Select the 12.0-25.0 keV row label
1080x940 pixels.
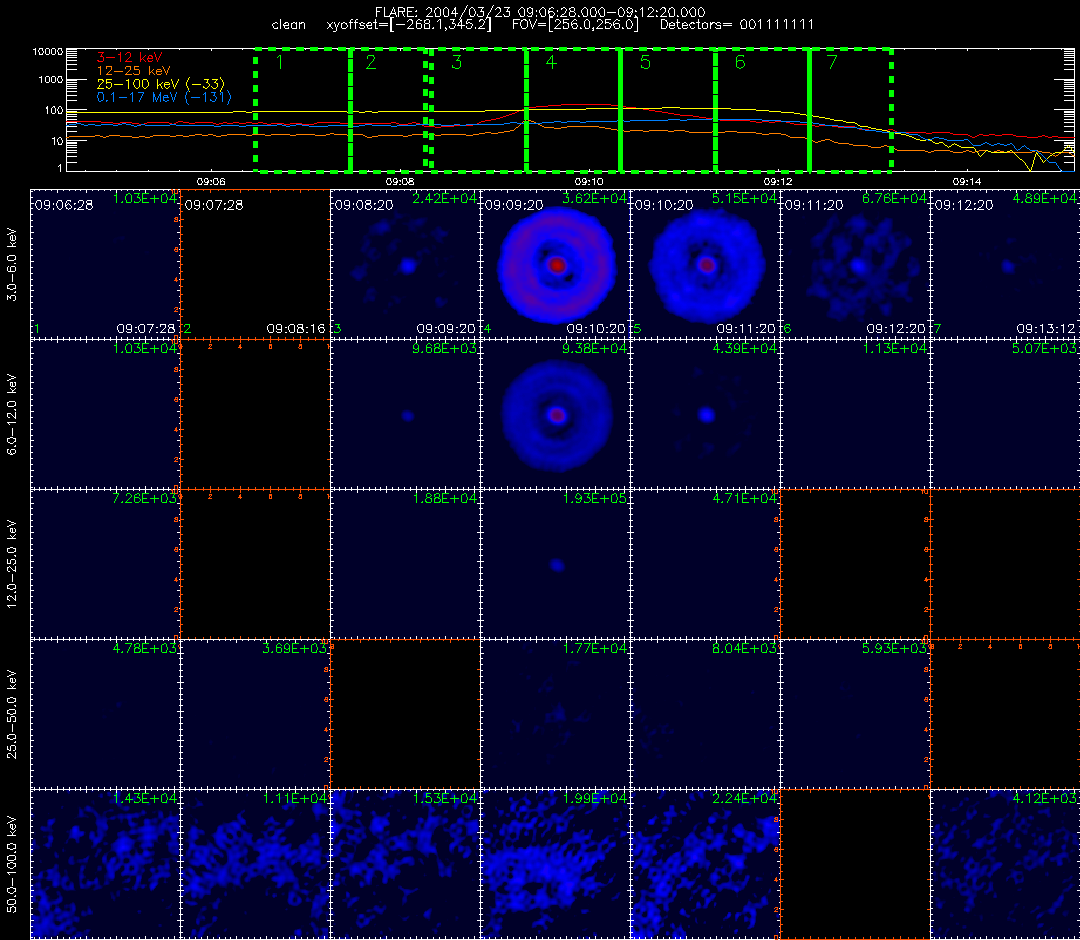(12, 565)
